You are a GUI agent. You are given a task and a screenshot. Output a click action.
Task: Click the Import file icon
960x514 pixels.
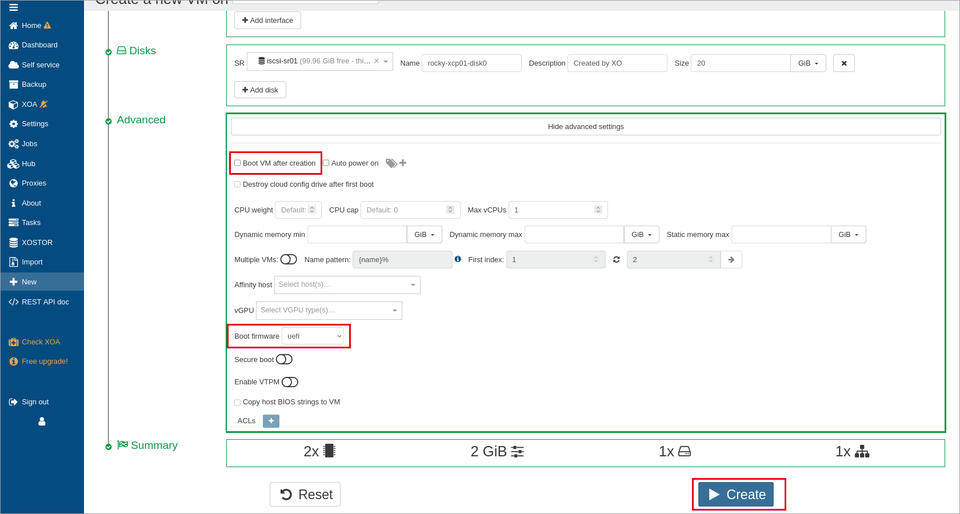(13, 262)
